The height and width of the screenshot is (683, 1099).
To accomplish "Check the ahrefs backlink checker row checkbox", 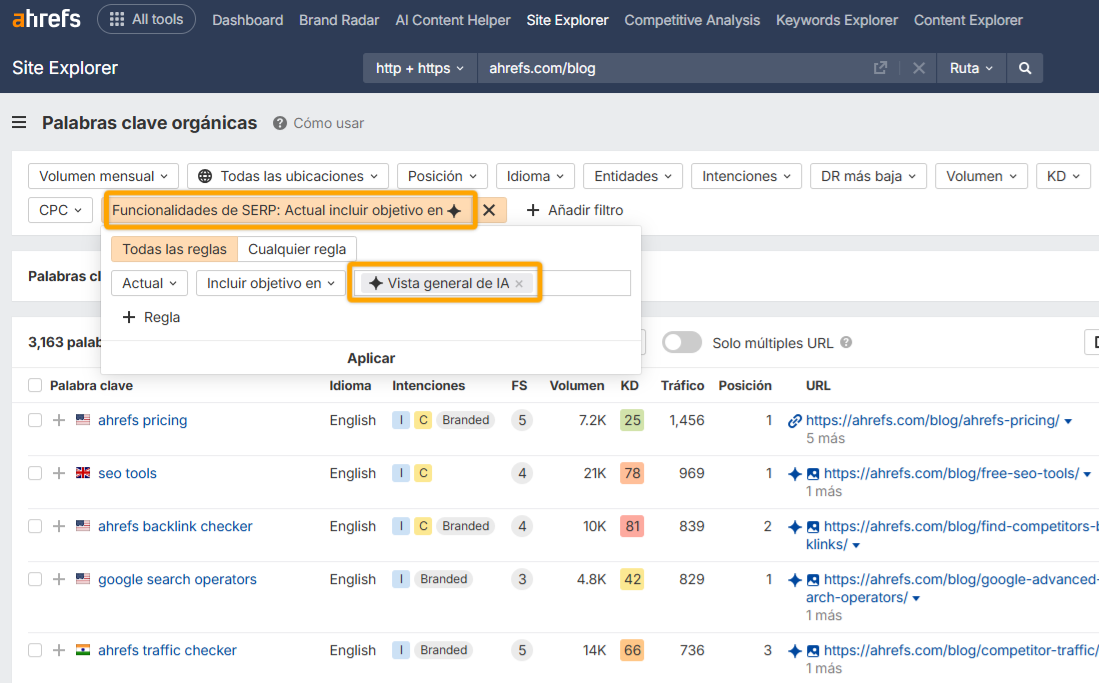I will [x=35, y=526].
